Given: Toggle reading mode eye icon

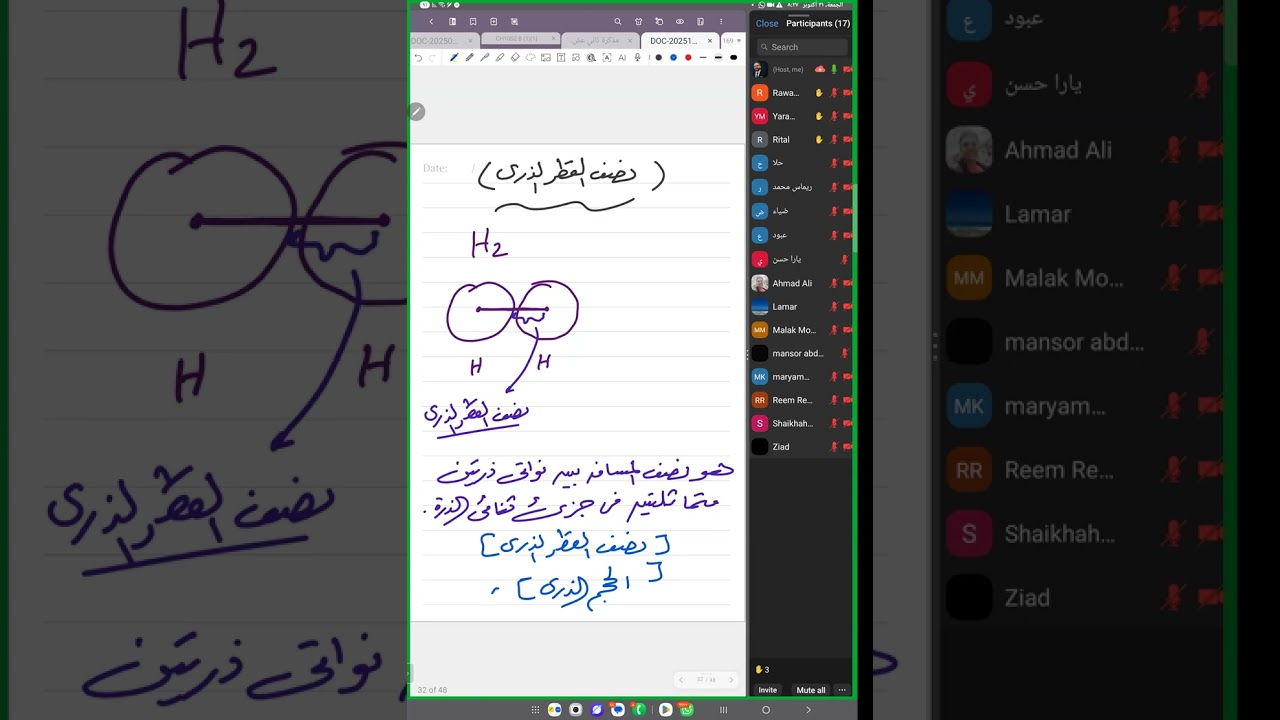Looking at the screenshot, I should [680, 21].
